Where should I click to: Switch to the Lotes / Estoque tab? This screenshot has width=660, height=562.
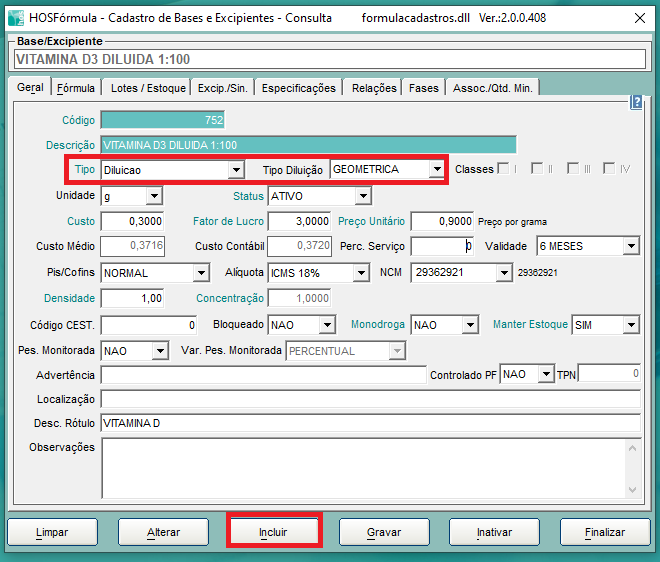click(148, 88)
